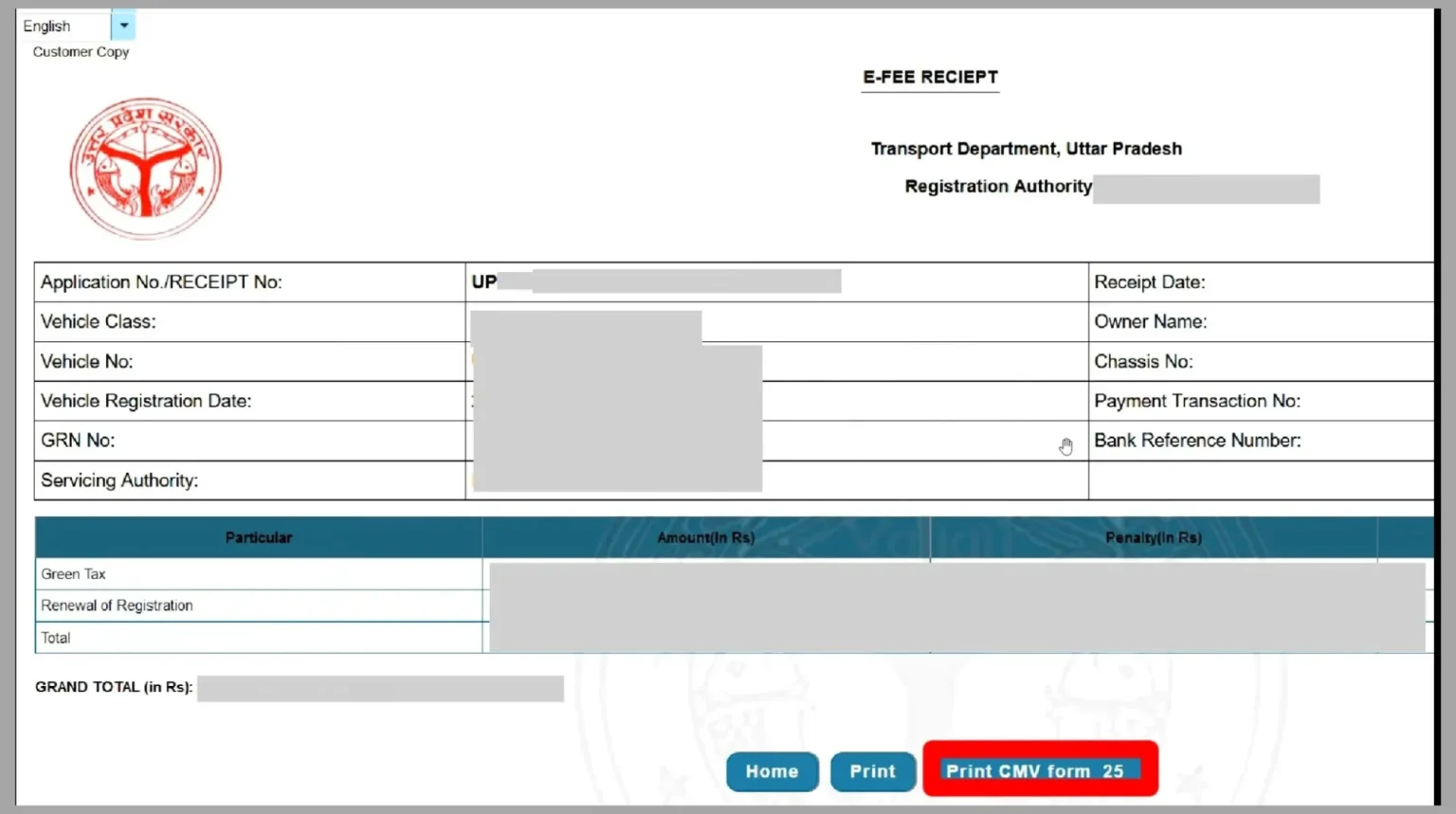Click the Total row label
Viewport: 1456px width, 814px height.
click(56, 638)
